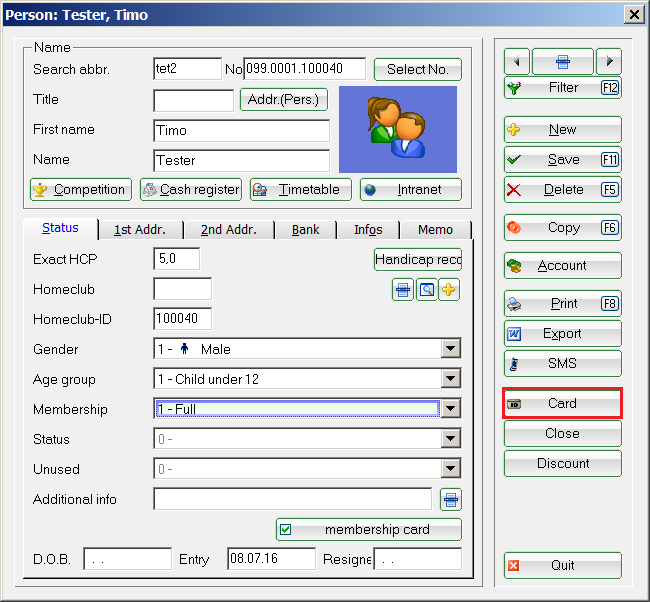The width and height of the screenshot is (650, 602).
Task: Click the Addr.(Pers.) button
Action: pos(284,100)
